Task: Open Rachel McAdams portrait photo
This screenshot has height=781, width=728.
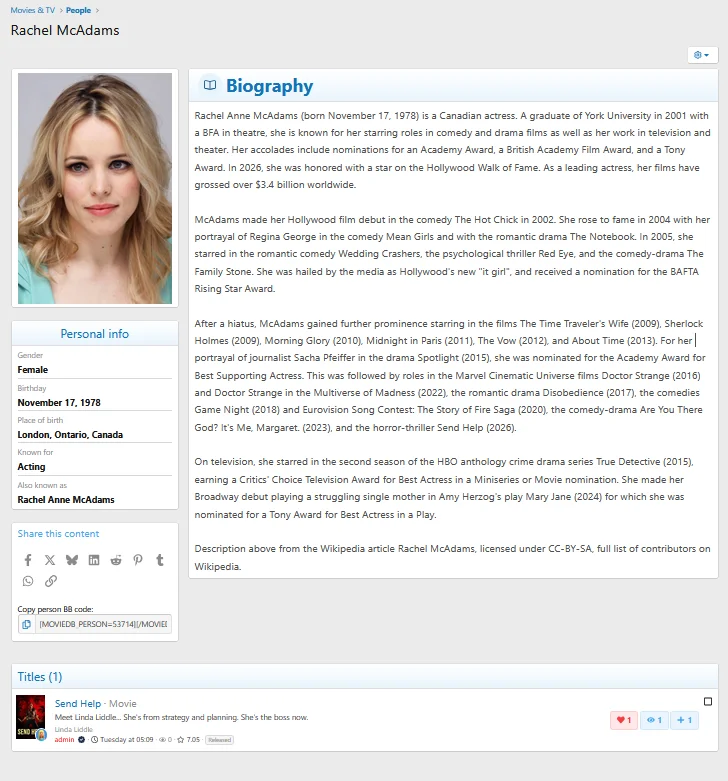Action: [x=95, y=188]
